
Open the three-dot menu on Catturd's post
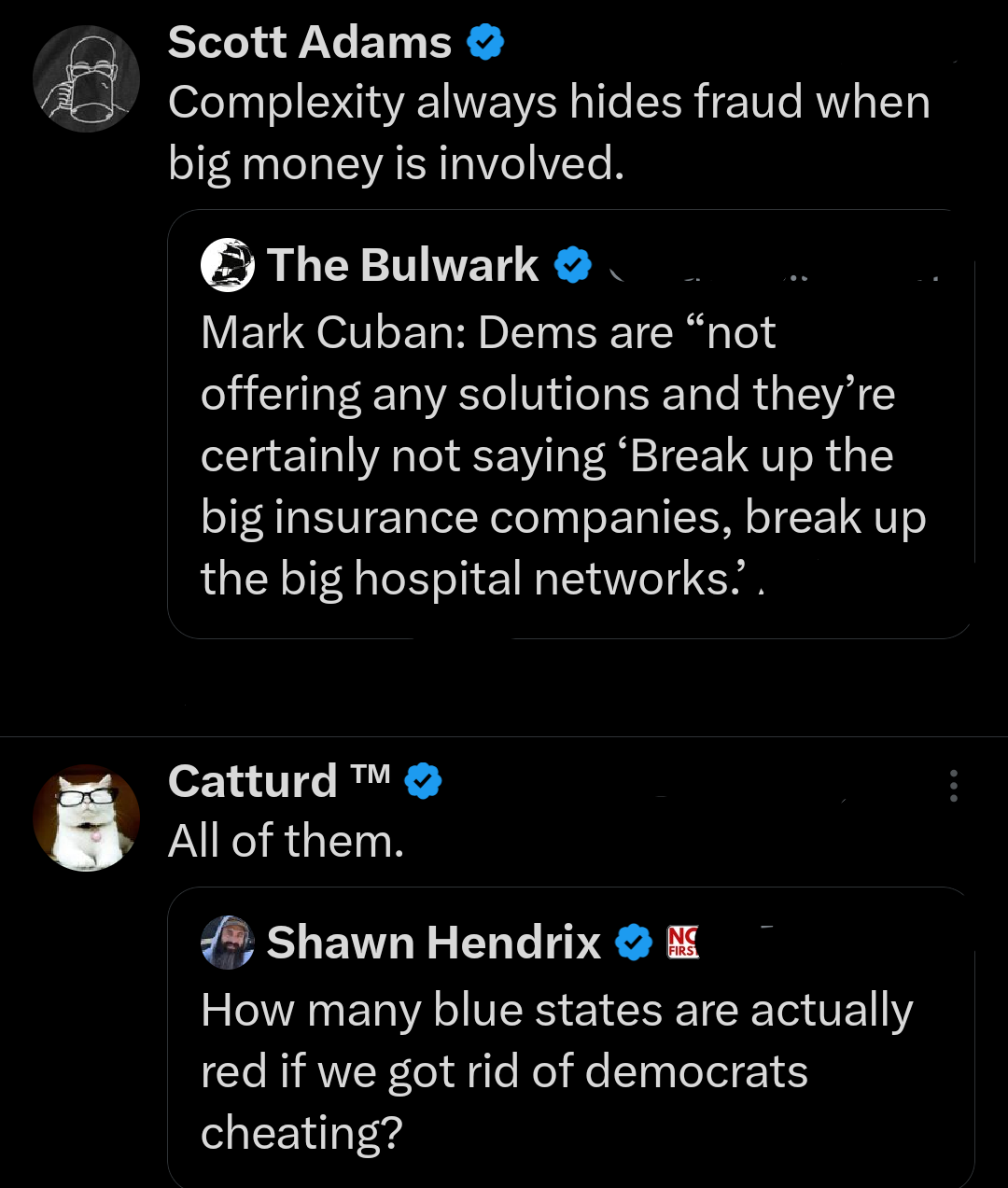click(953, 787)
